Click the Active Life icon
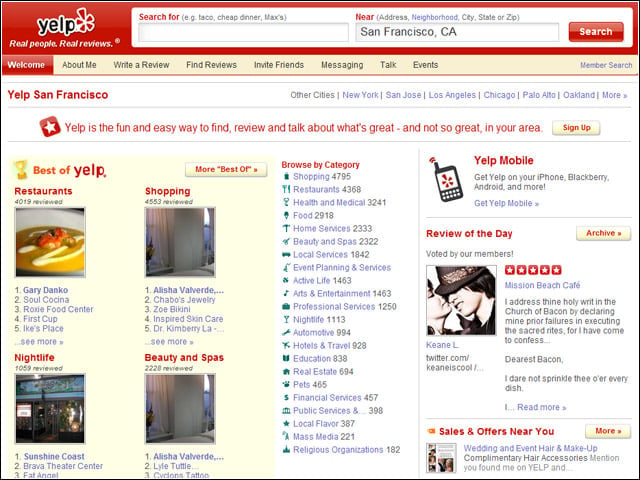640x480 pixels. pos(286,280)
